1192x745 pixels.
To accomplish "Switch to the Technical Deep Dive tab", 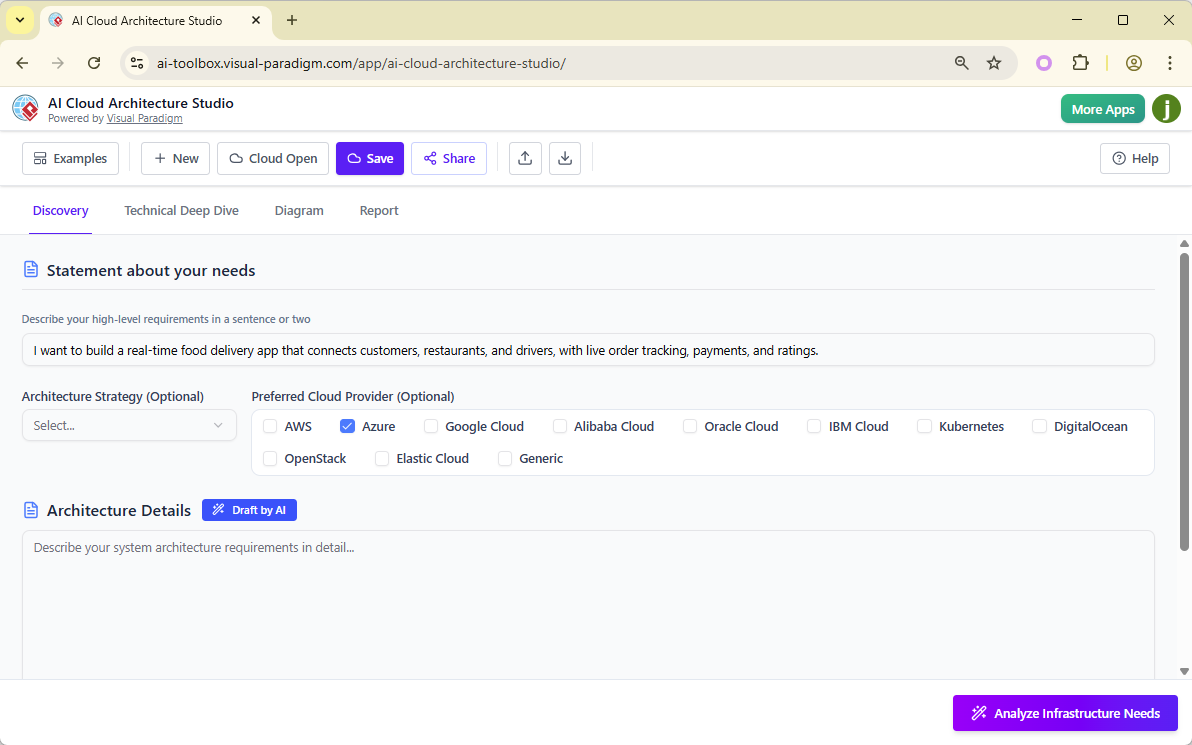I will pyautogui.click(x=181, y=210).
